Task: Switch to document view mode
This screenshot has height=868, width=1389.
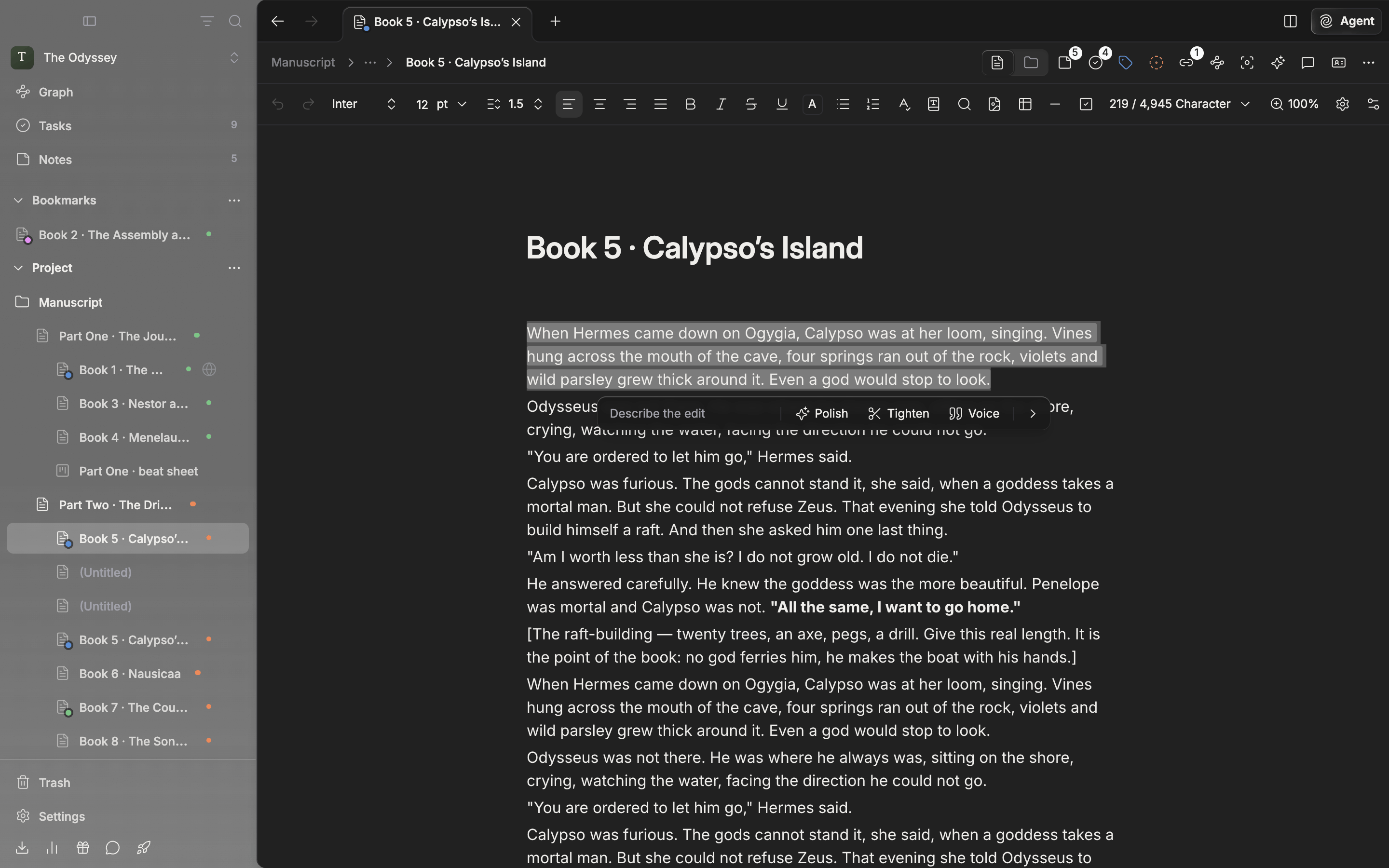Action: tap(997, 63)
